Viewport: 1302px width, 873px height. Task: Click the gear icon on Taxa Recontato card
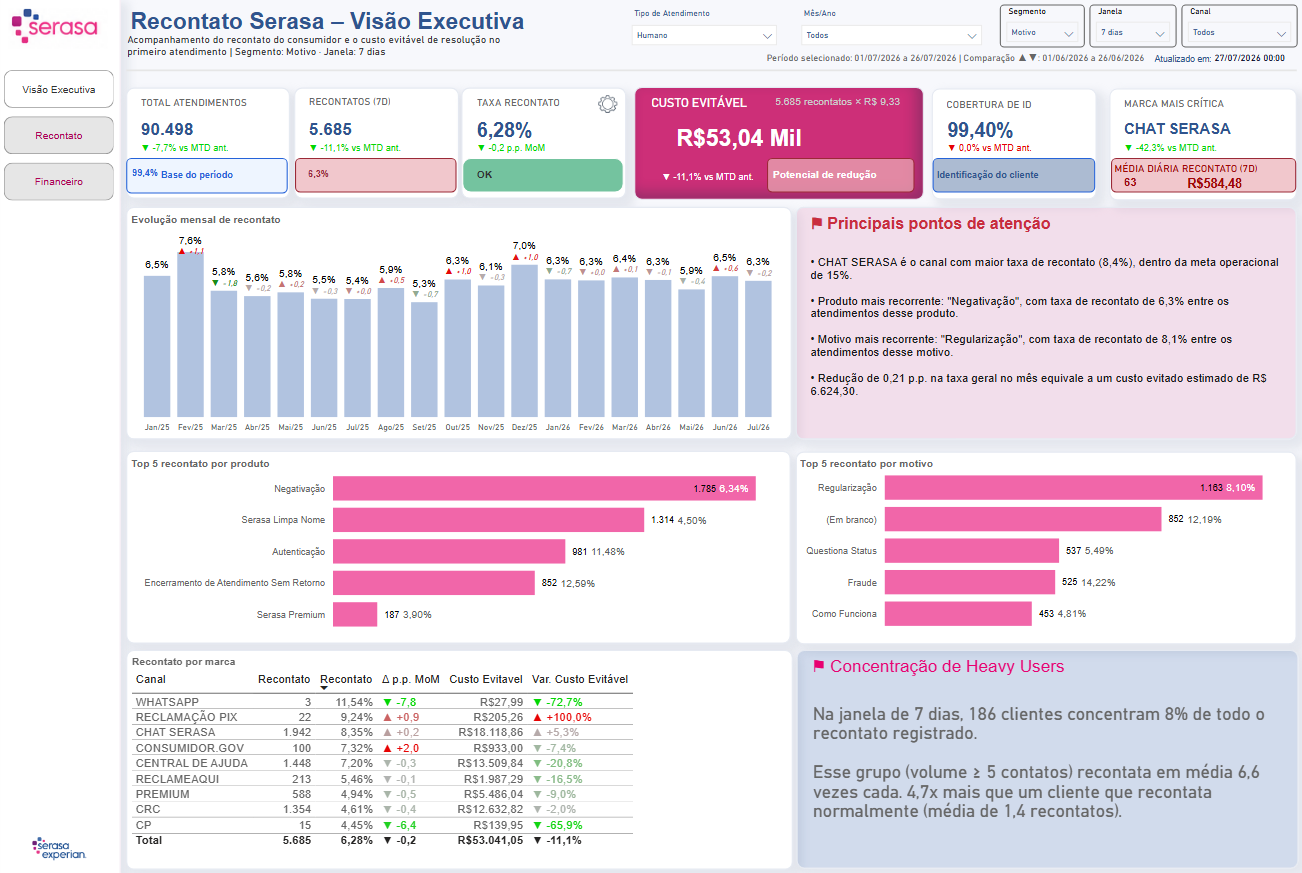point(607,104)
